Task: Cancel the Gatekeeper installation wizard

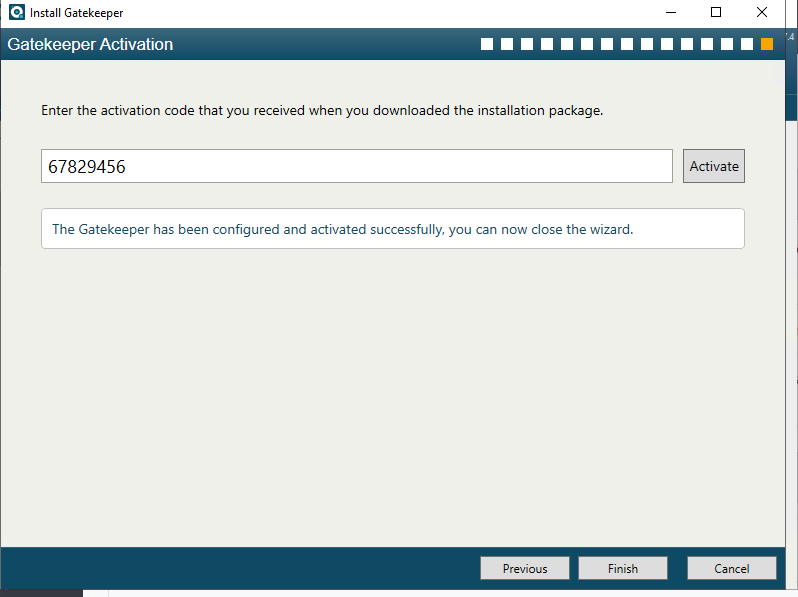Action: coord(731,568)
